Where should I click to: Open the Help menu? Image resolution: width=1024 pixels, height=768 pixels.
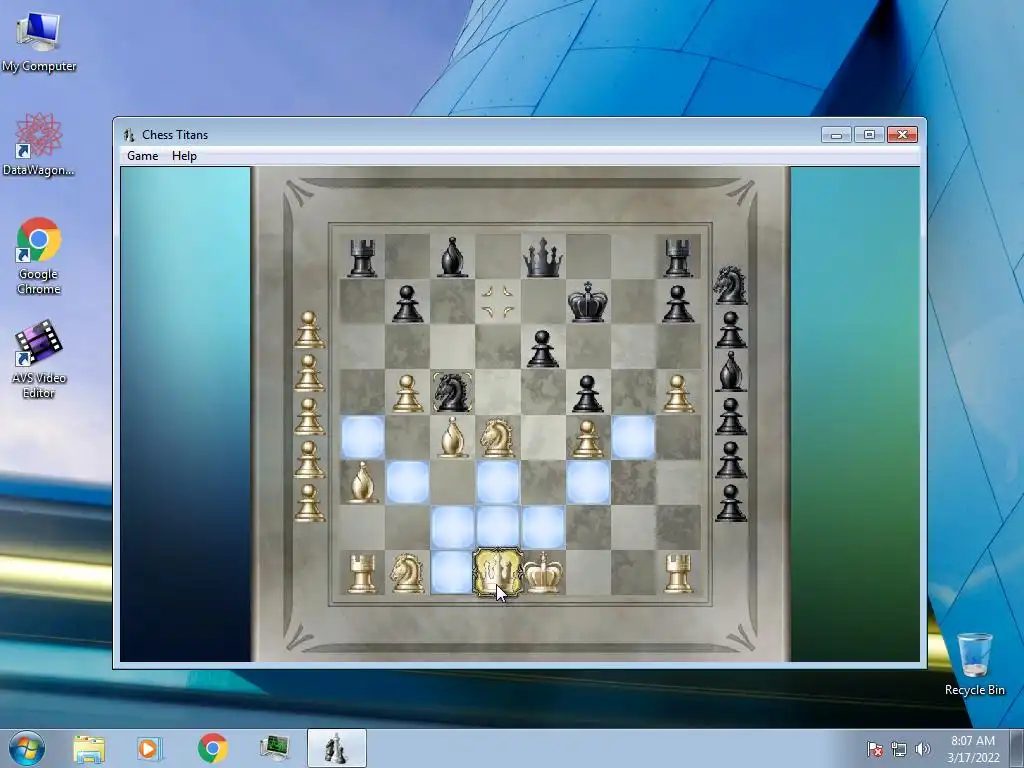(184, 155)
